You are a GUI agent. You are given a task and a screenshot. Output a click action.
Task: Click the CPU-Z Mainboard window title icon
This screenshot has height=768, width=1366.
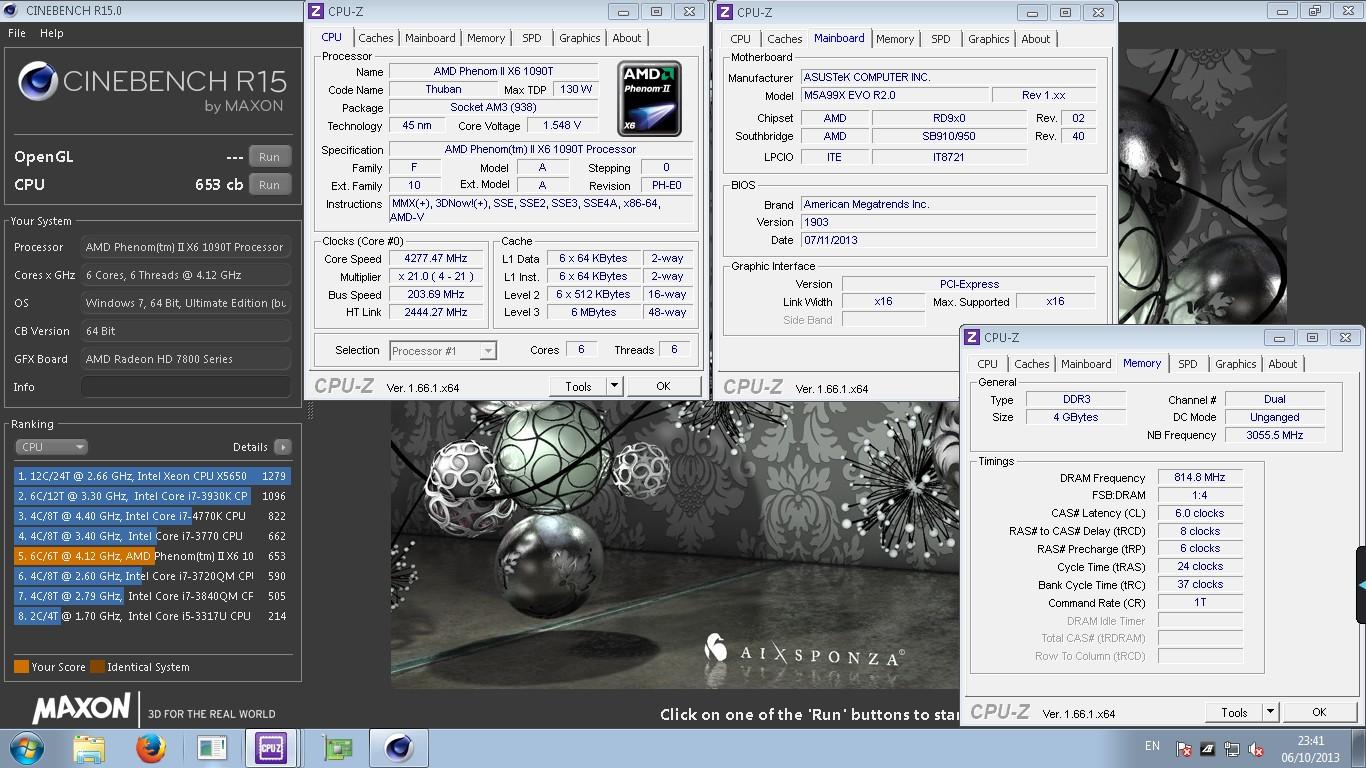tap(724, 13)
